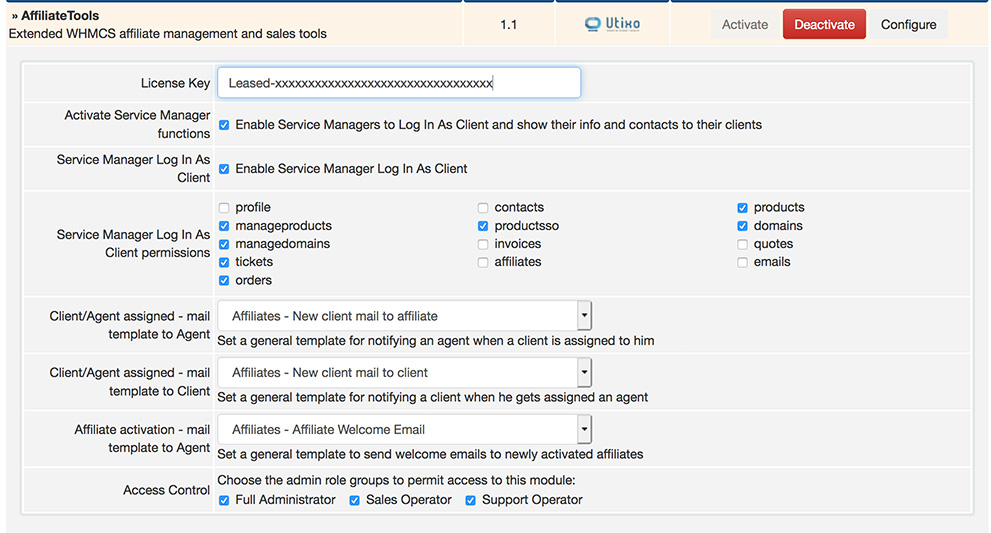Toggle the domains permission checkbox

pyautogui.click(x=742, y=226)
